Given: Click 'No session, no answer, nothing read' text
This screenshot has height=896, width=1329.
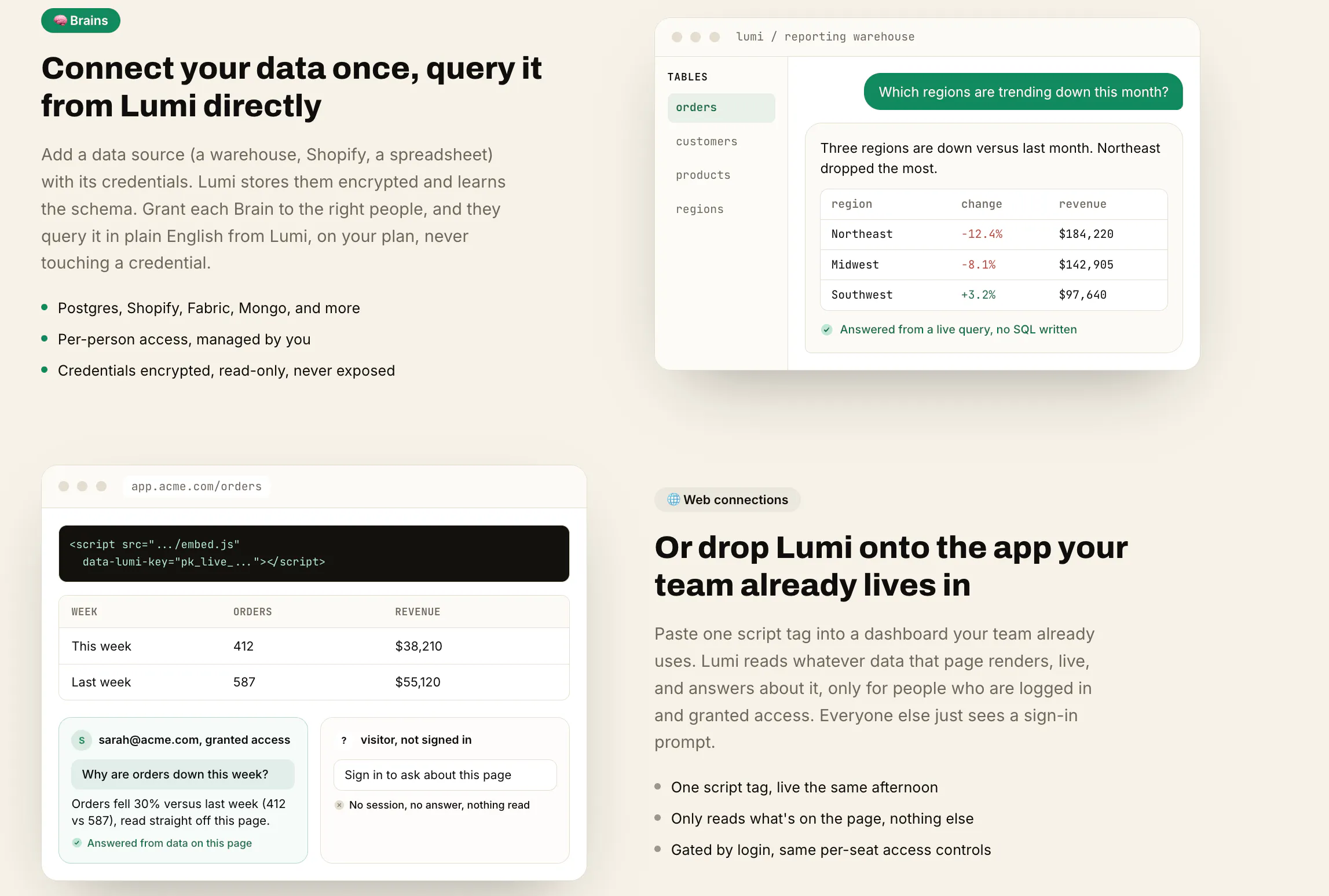Looking at the screenshot, I should pos(440,805).
